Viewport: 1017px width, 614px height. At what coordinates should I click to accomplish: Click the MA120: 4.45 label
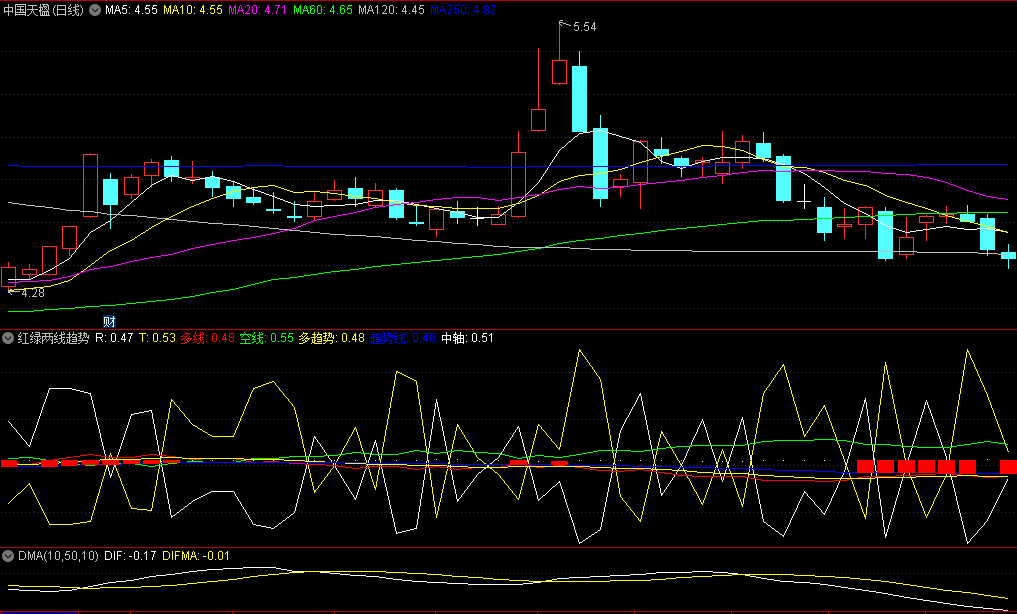pyautogui.click(x=392, y=10)
